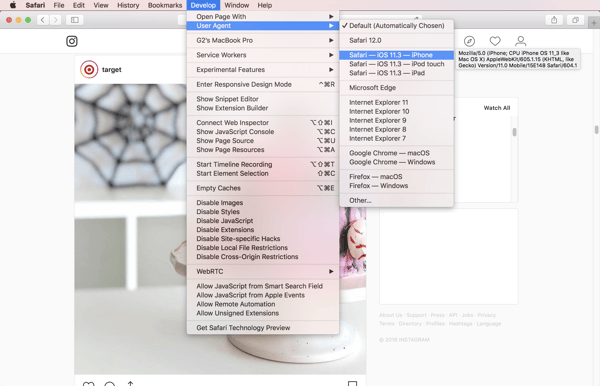The image size is (600, 386).
Task: Select Internet Explorer 11 user agent
Action: coord(396,102)
